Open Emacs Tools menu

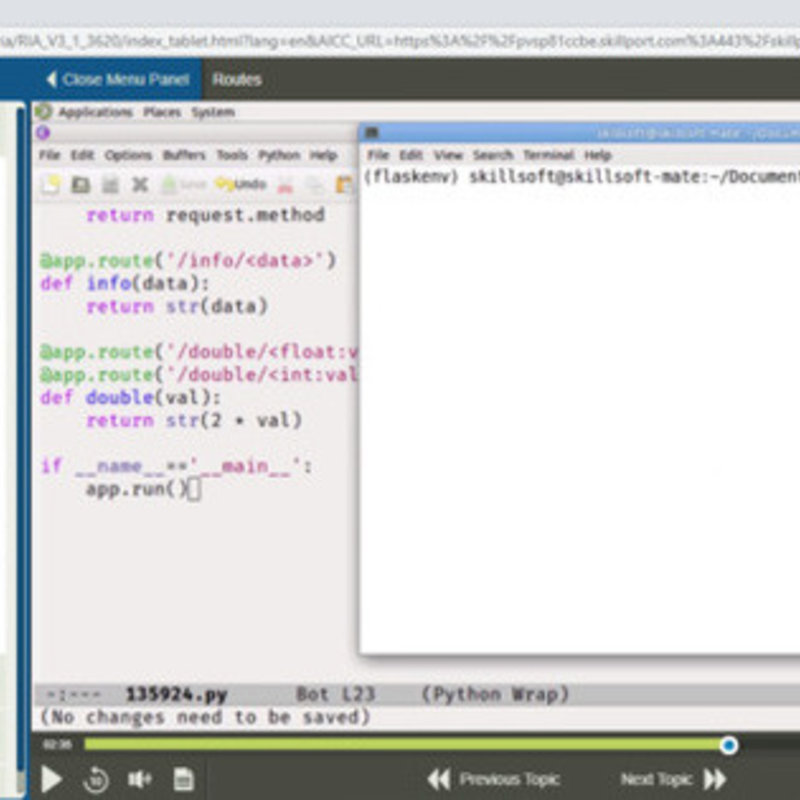(x=232, y=155)
